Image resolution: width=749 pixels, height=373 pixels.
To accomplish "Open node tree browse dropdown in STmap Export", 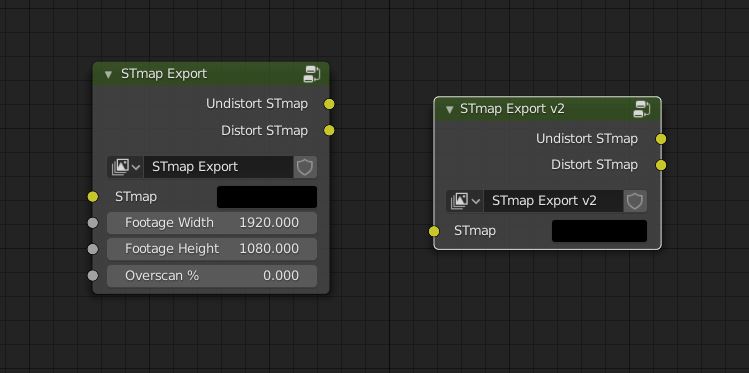I will 126,167.
